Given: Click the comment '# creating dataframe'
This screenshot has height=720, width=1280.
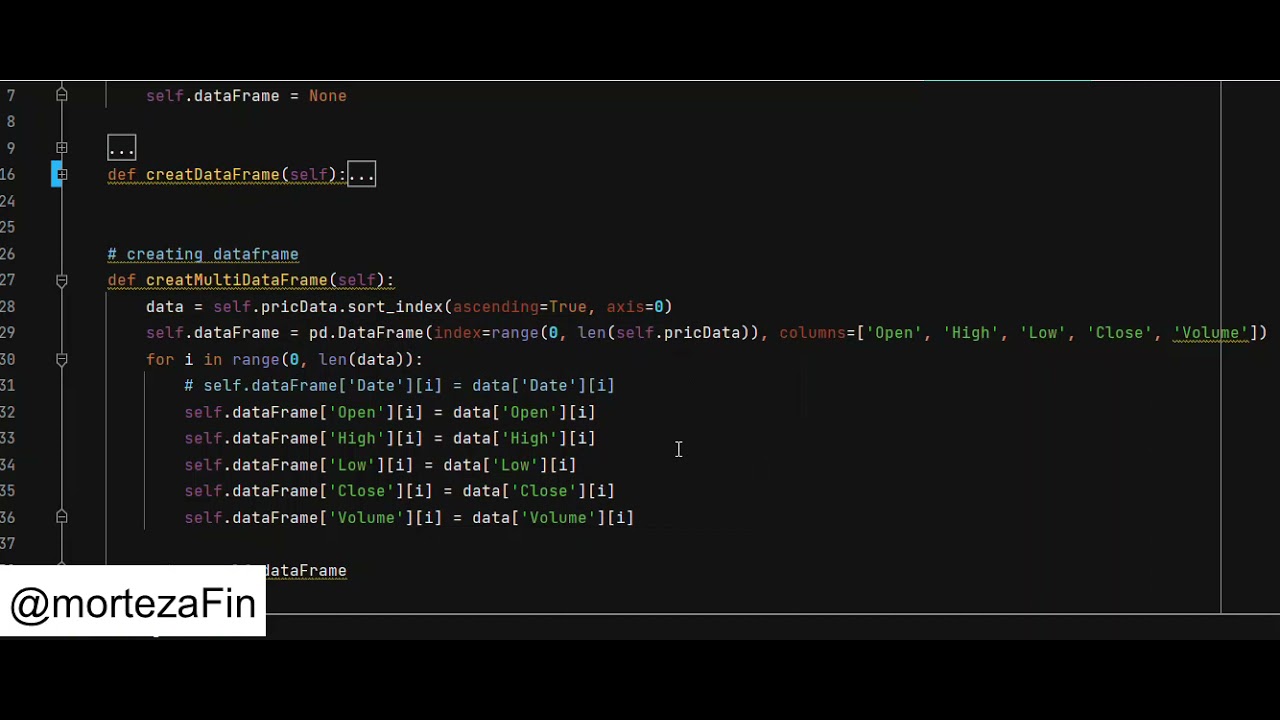Looking at the screenshot, I should point(203,254).
